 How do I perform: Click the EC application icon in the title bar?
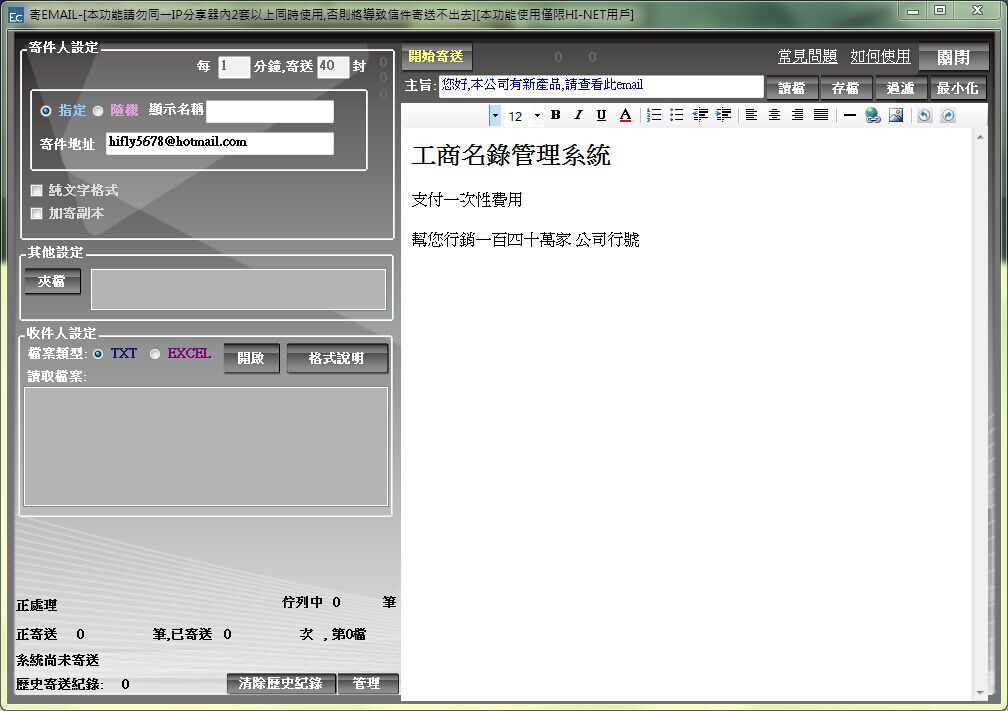pyautogui.click(x=16, y=15)
